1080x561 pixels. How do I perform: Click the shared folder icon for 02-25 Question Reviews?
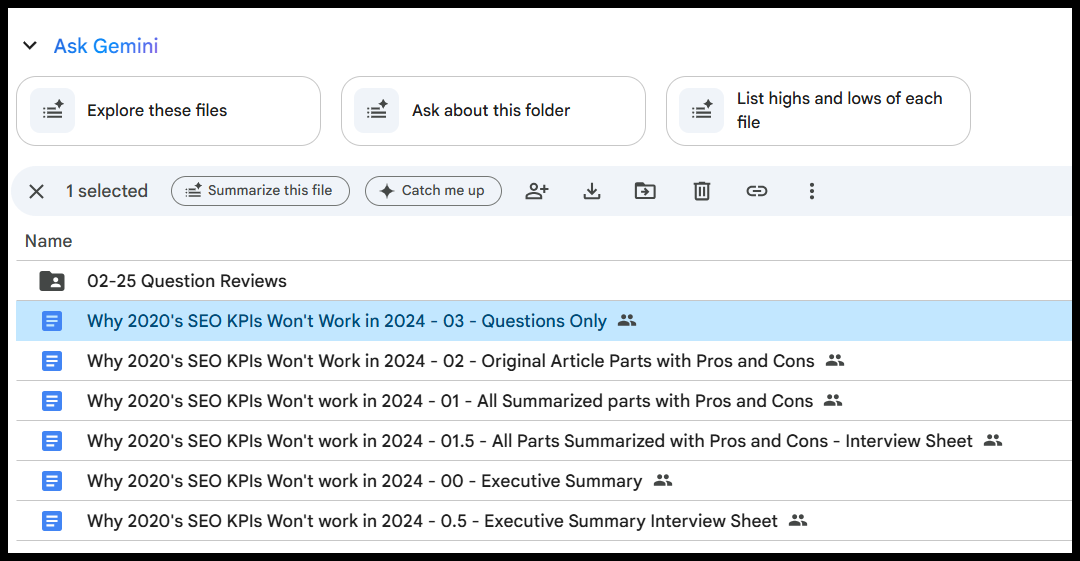coord(52,281)
